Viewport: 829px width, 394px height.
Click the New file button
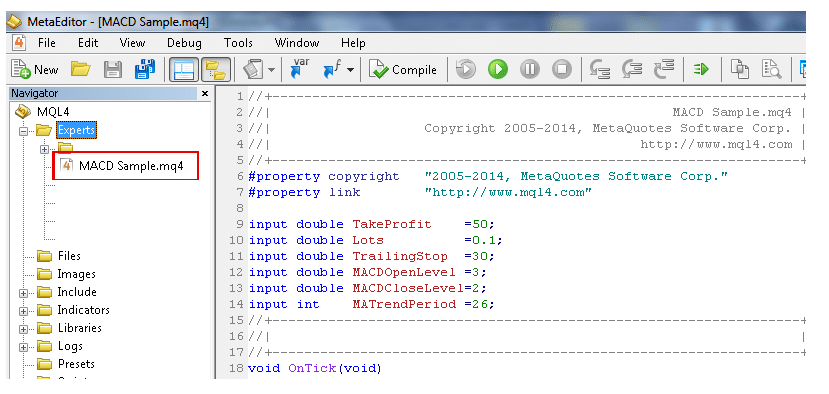[35, 69]
